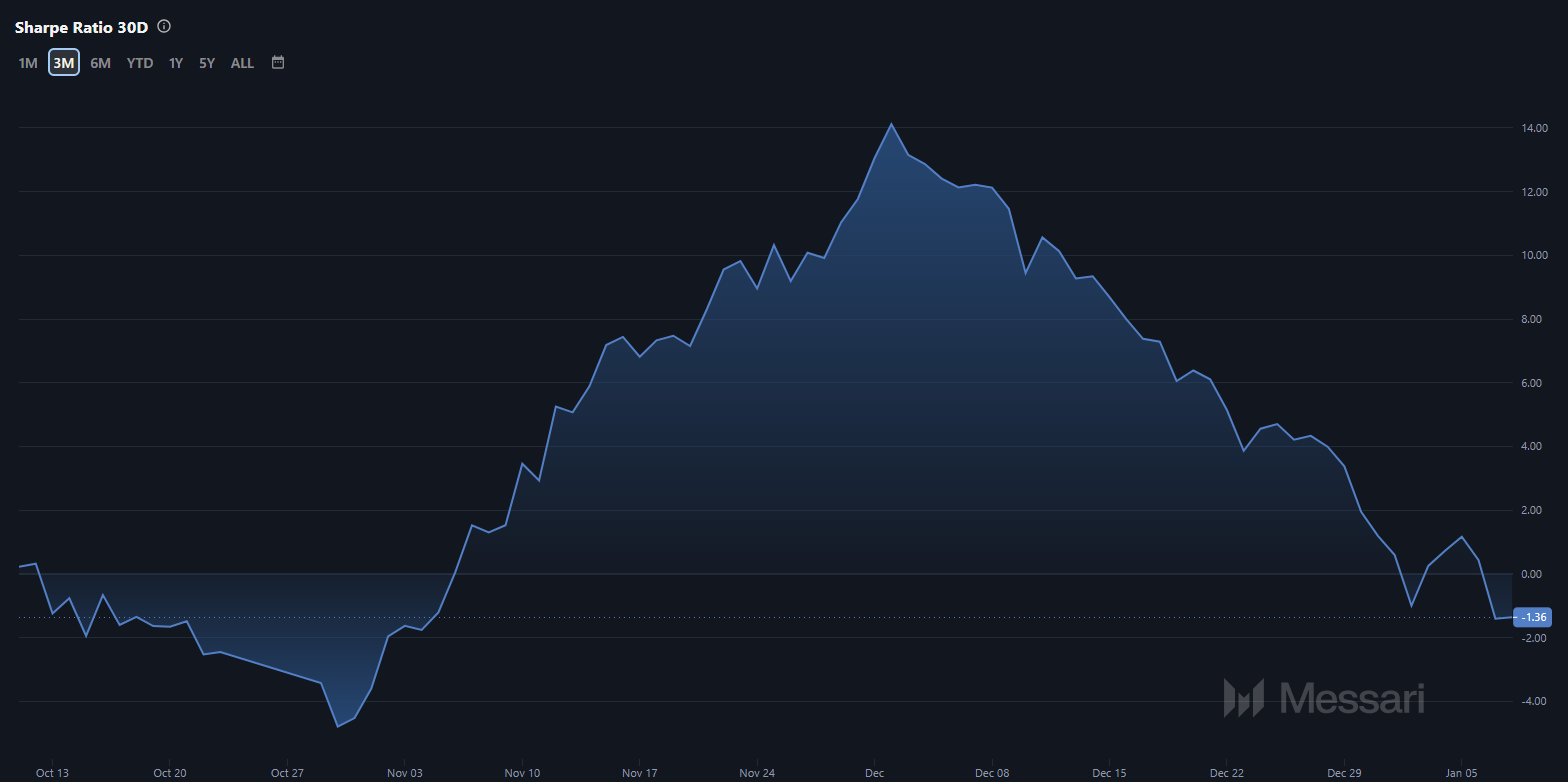This screenshot has width=1568, height=782.
Task: Open the custom date range calendar
Action: tap(278, 62)
